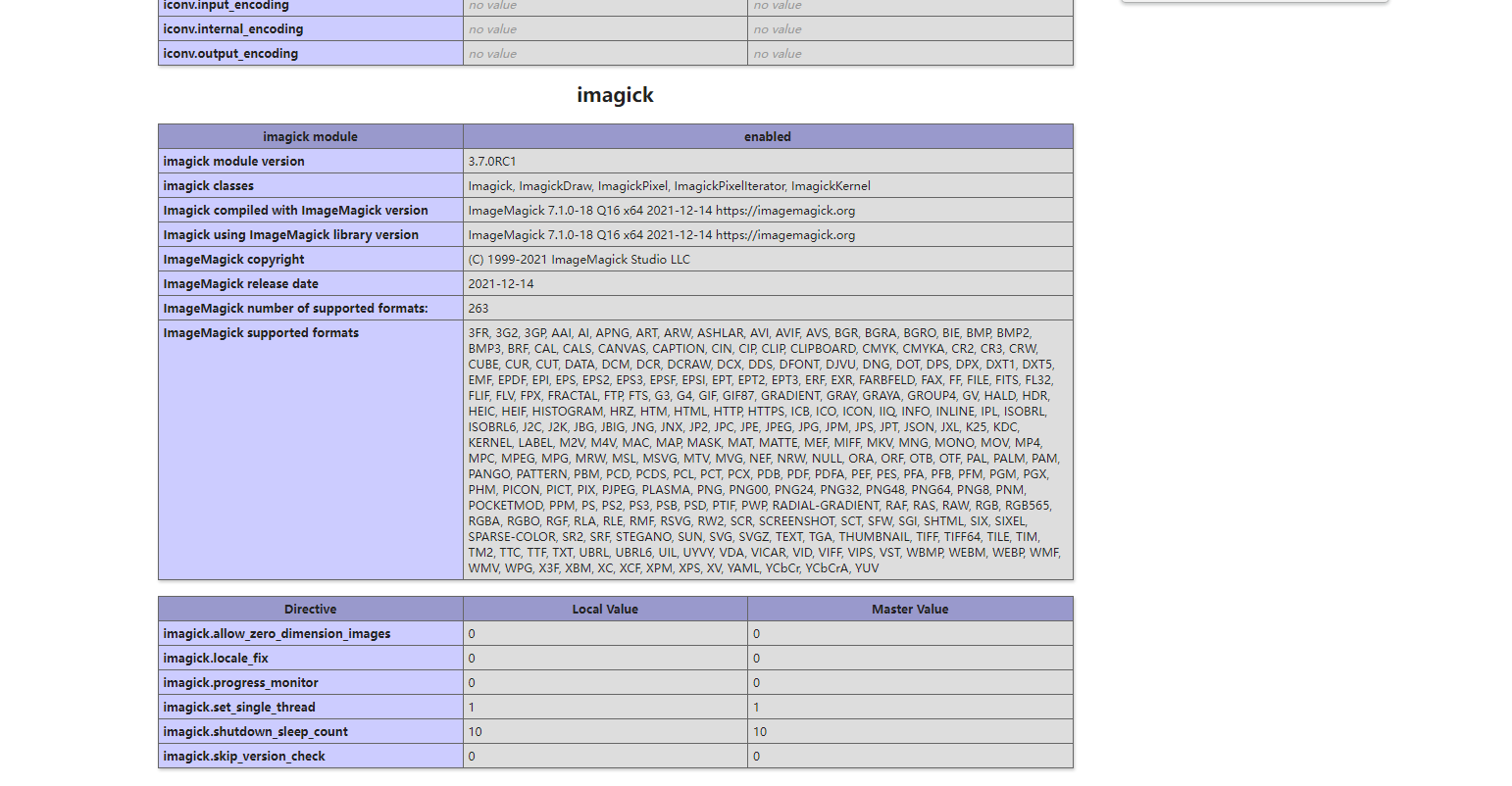Click the 'Local Value' column header
This screenshot has width=1512, height=786.
605,610
